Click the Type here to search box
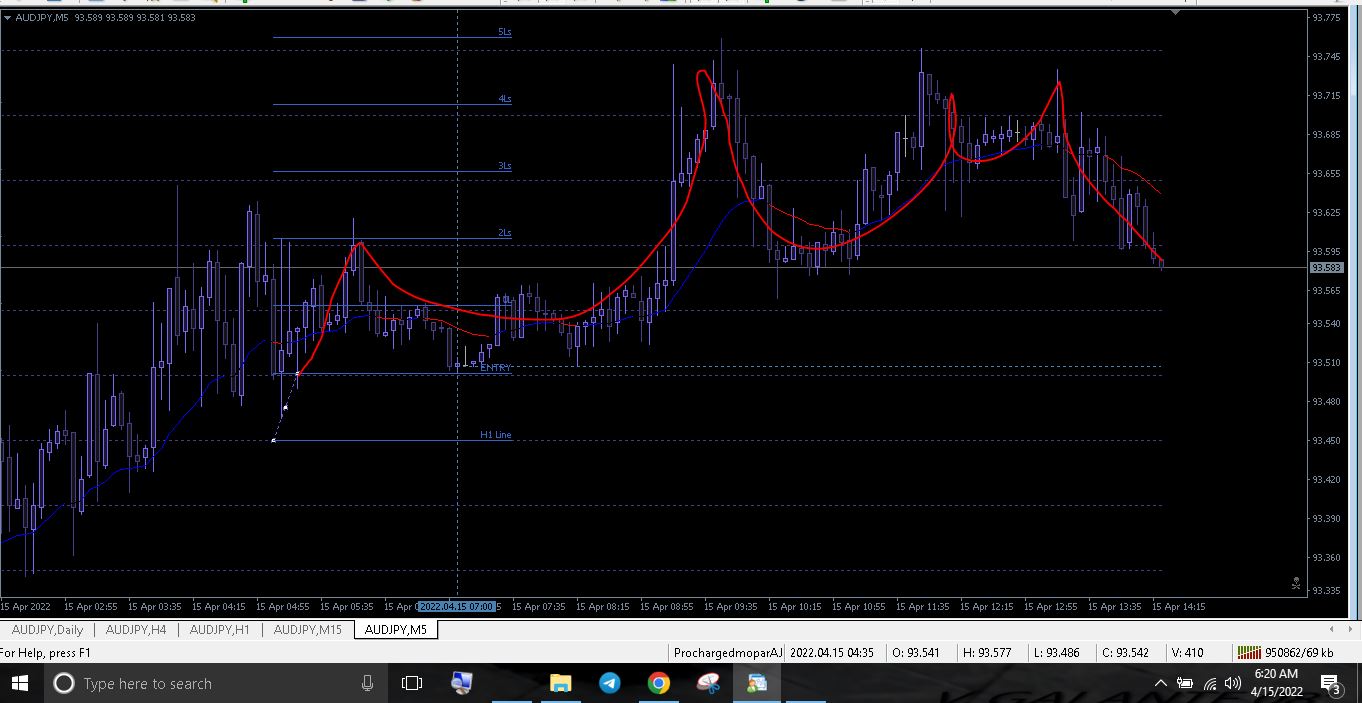 point(218,683)
